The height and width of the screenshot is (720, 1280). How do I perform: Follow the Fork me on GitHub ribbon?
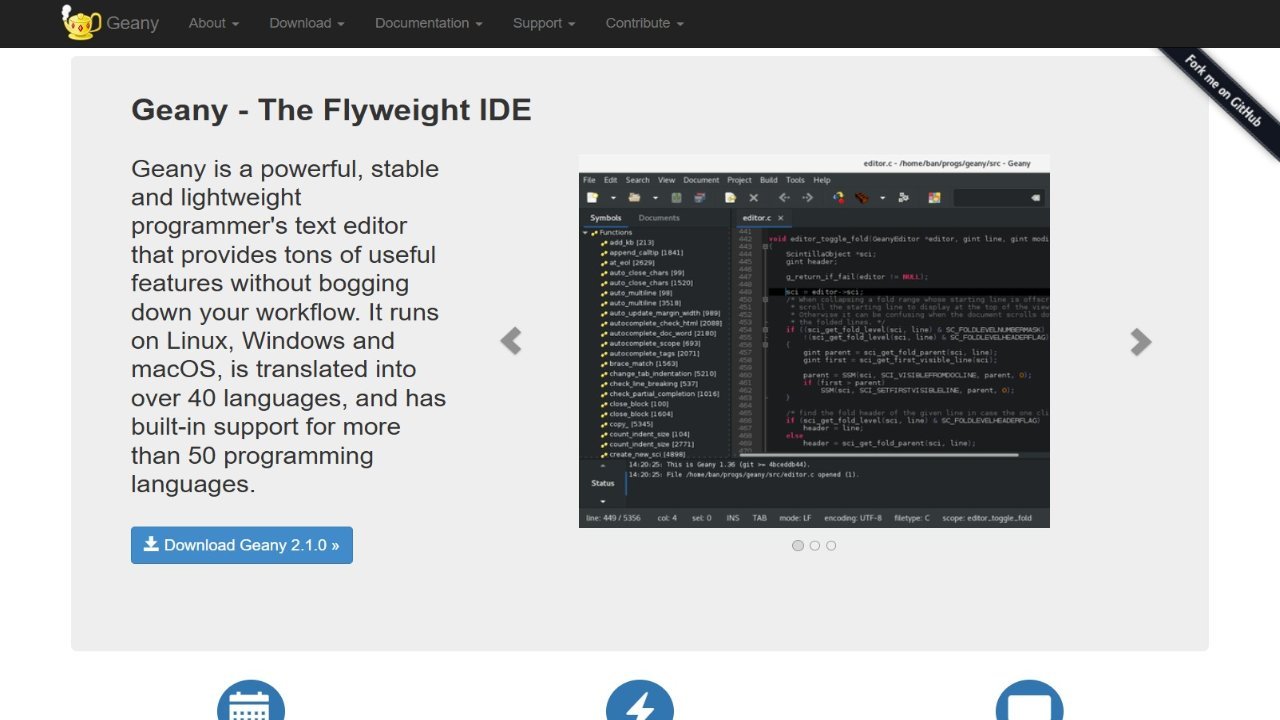pos(1223,90)
